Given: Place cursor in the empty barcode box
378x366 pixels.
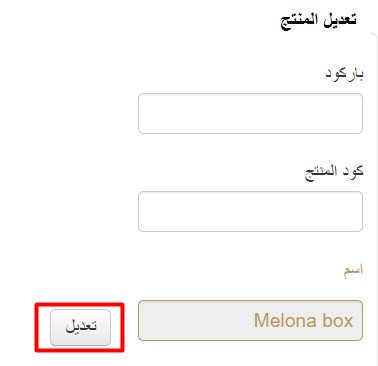Looking at the screenshot, I should [250, 113].
